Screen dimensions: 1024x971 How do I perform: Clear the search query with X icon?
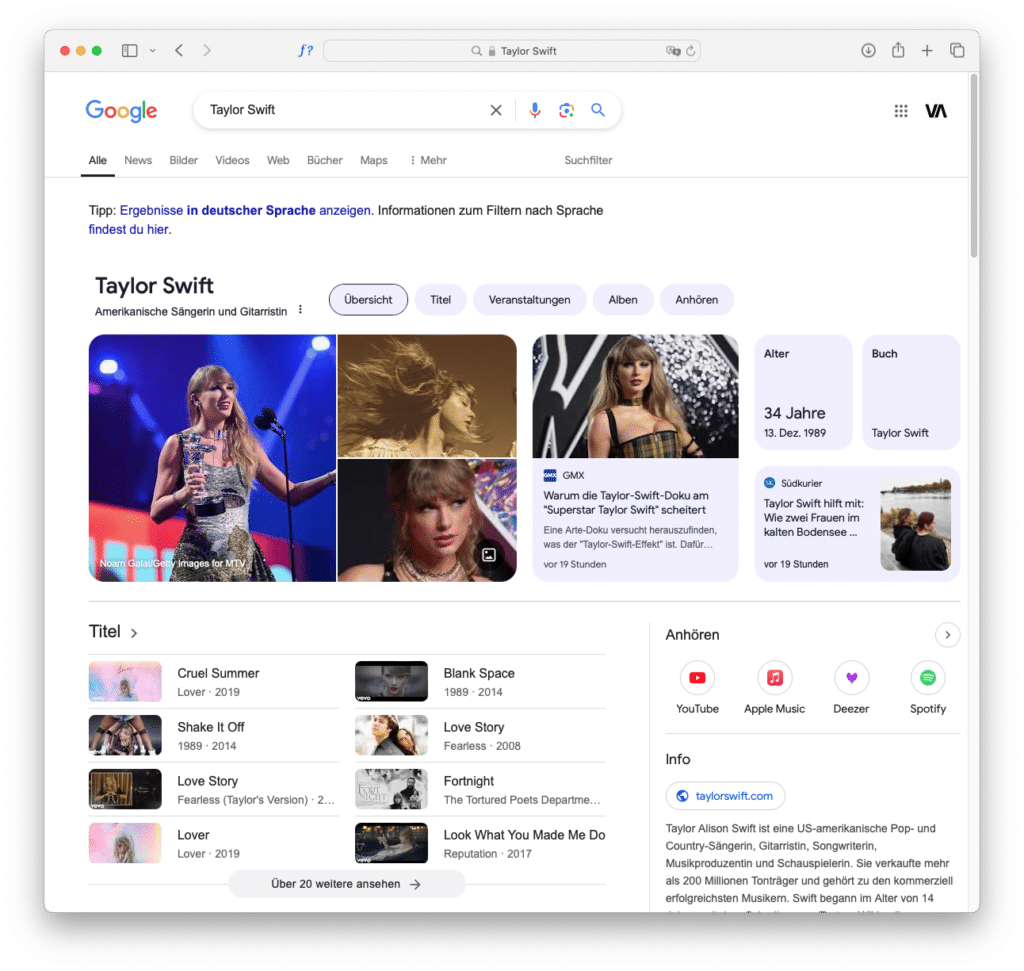pyautogui.click(x=496, y=110)
